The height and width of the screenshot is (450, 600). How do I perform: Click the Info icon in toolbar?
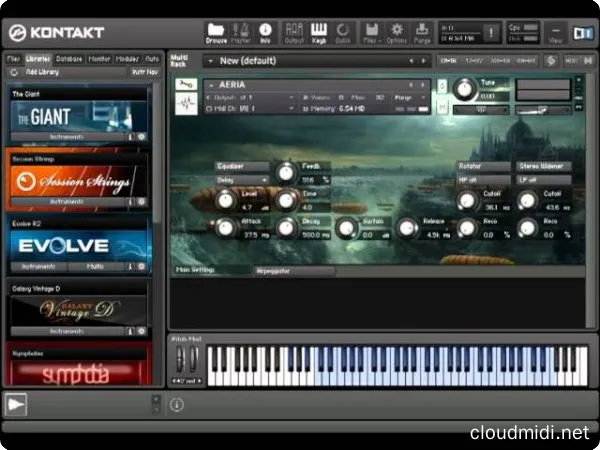(x=265, y=31)
